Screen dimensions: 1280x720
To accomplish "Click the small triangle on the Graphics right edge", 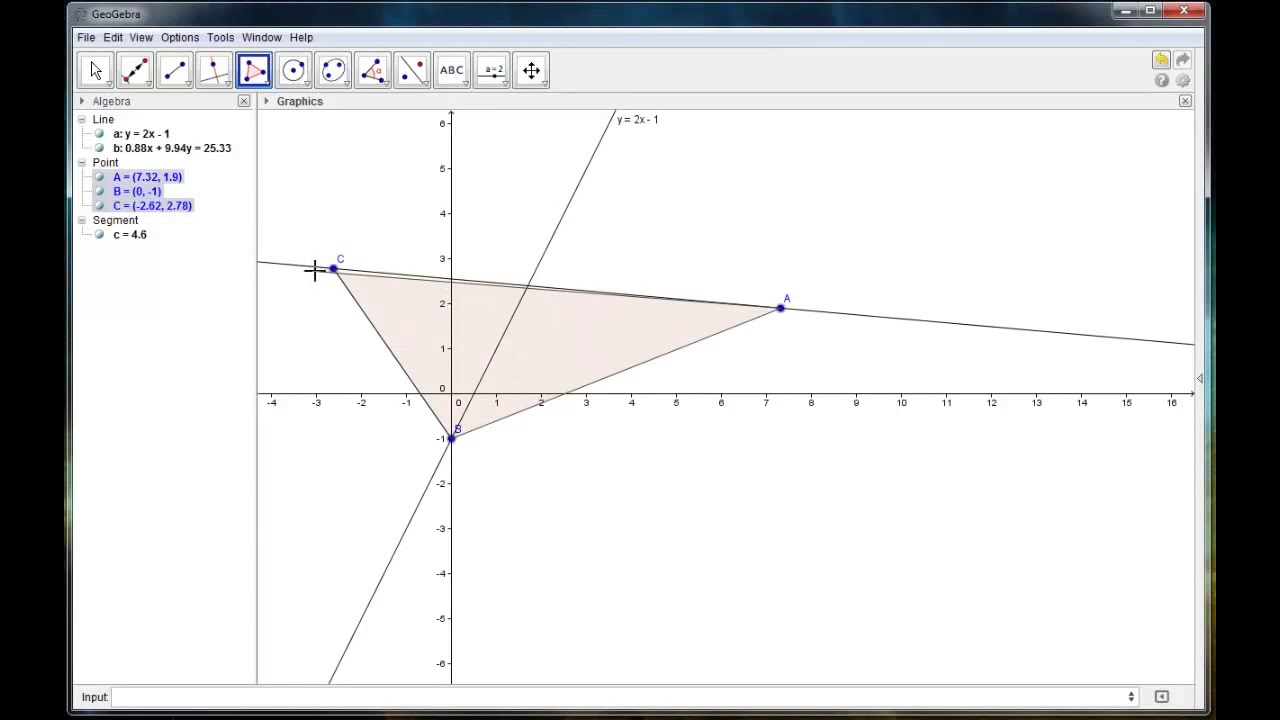I will 1199,378.
